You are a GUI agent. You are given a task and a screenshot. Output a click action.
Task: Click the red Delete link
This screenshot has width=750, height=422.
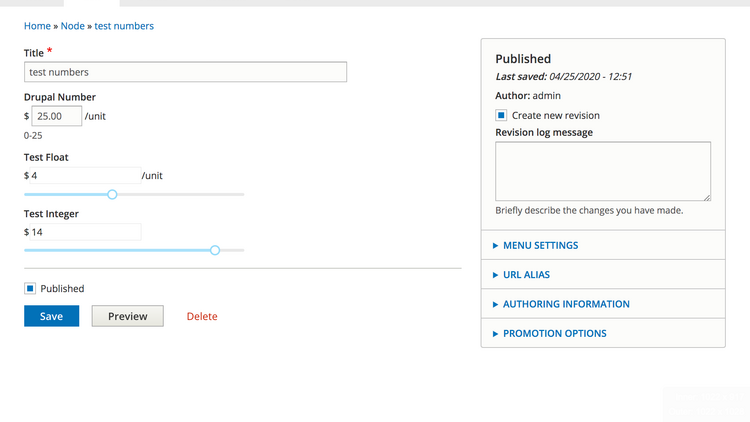pos(201,316)
